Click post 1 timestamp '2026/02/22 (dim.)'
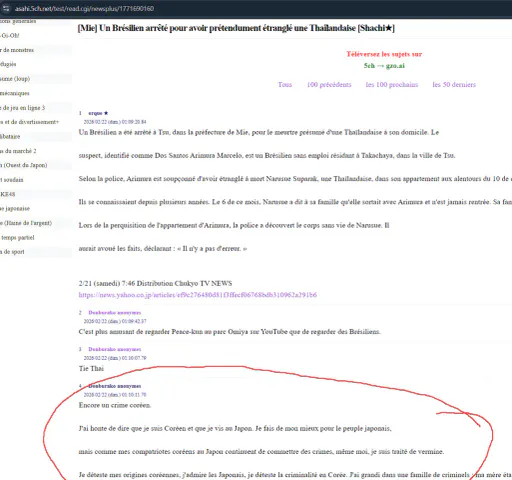Viewport: 512px width, 480px height. tap(115, 122)
